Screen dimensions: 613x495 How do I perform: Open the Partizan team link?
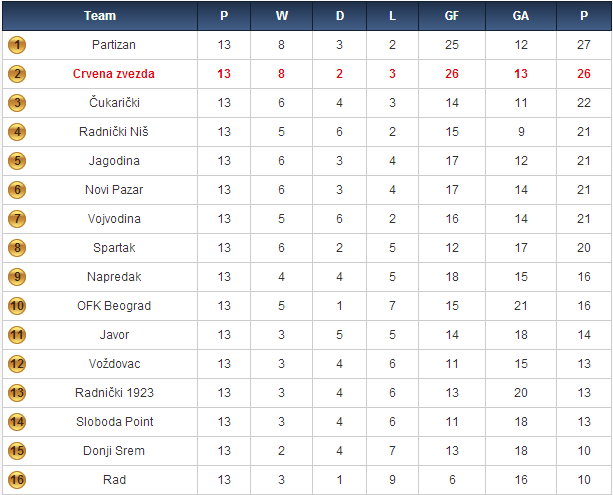[114, 45]
